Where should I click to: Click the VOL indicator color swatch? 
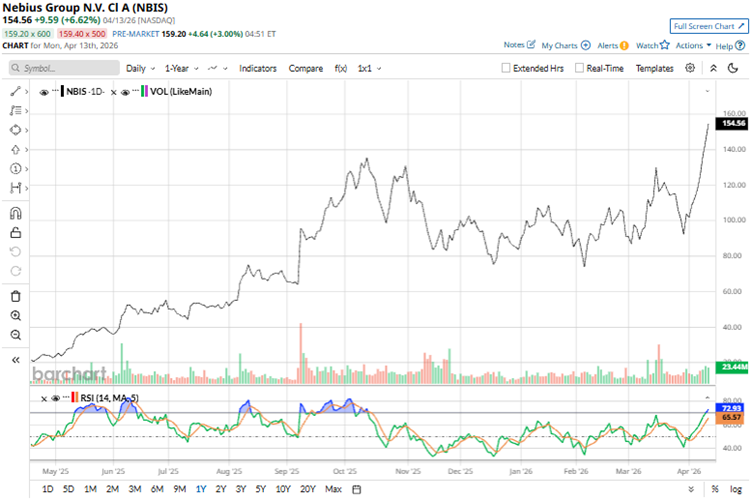(144, 91)
